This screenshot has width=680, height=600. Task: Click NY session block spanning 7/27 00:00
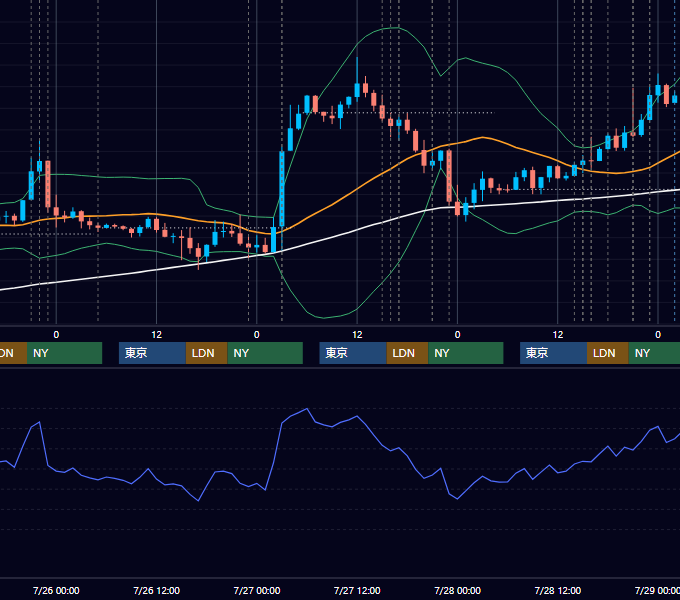[x=265, y=353]
